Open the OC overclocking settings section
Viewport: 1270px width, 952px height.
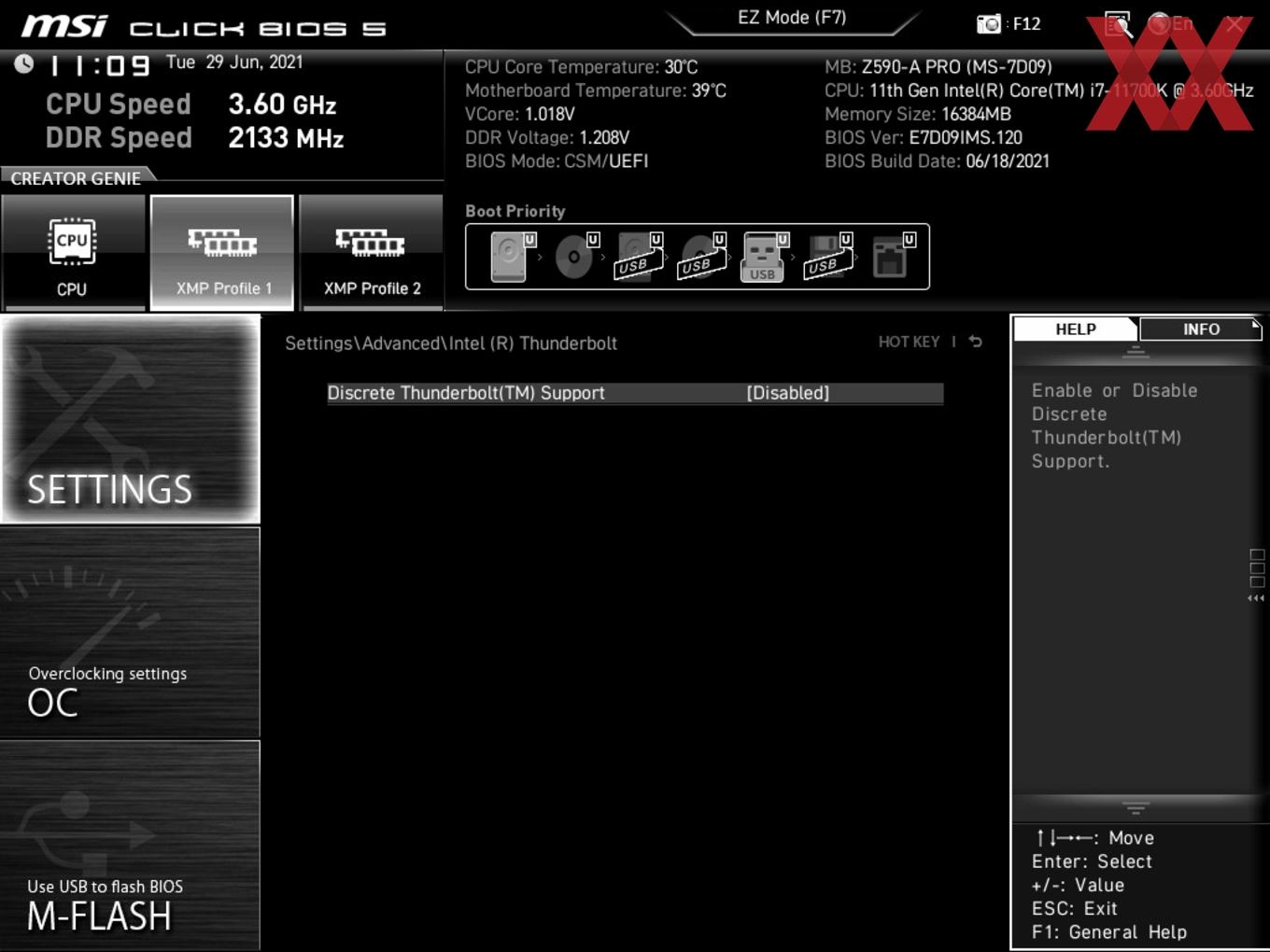[x=131, y=633]
